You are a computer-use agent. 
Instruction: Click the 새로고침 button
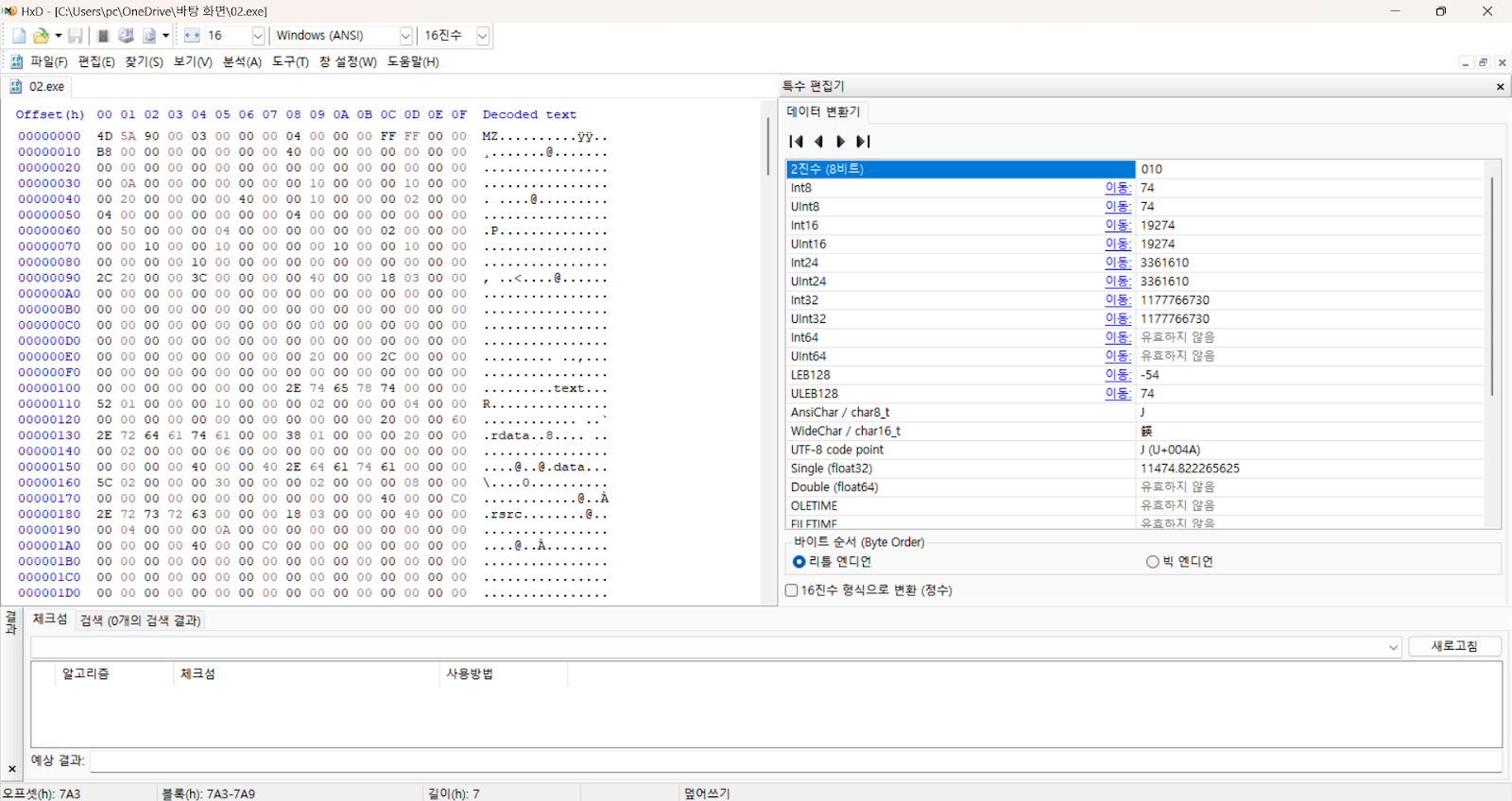pyautogui.click(x=1454, y=646)
